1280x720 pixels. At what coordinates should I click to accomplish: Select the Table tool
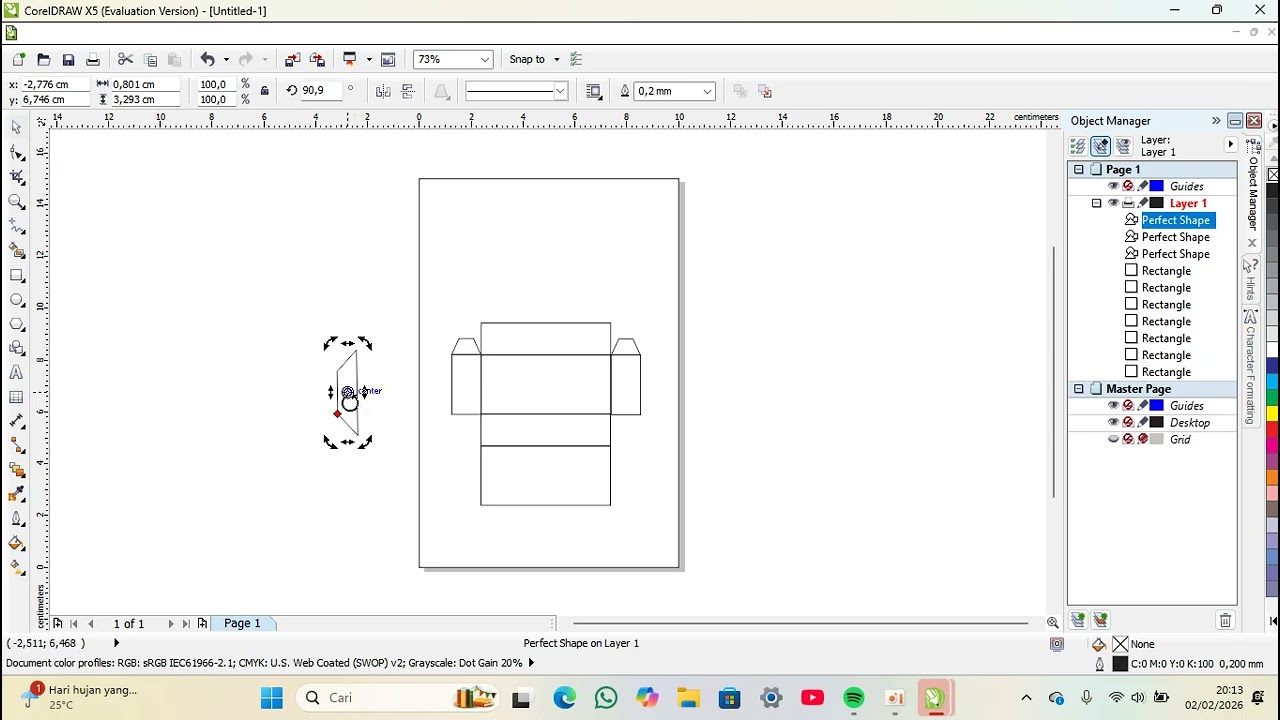click(x=16, y=397)
